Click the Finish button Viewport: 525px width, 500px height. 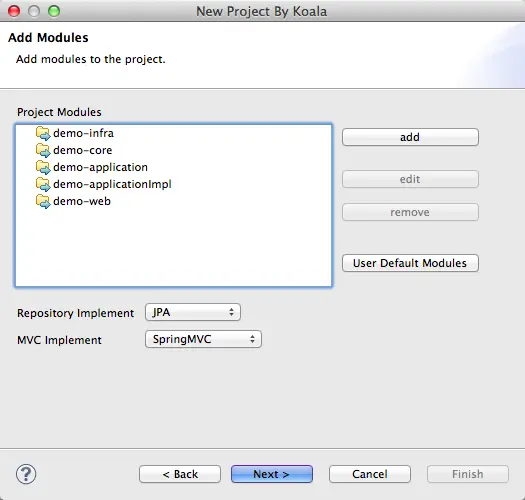[x=468, y=474]
